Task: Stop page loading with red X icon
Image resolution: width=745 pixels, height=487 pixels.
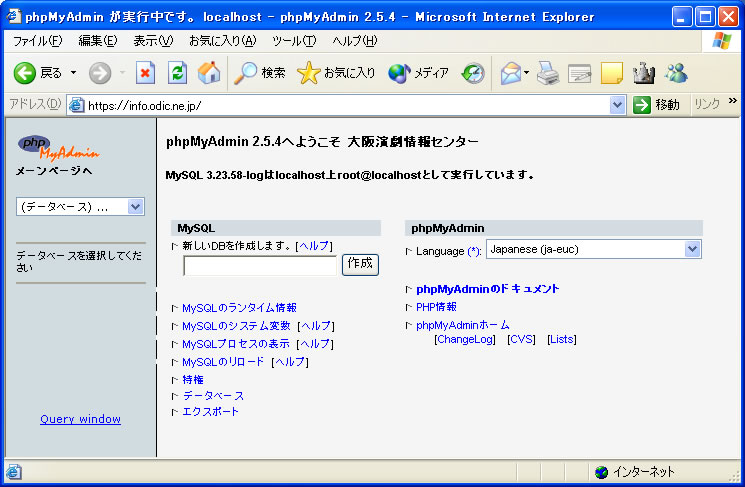Action: (x=145, y=73)
